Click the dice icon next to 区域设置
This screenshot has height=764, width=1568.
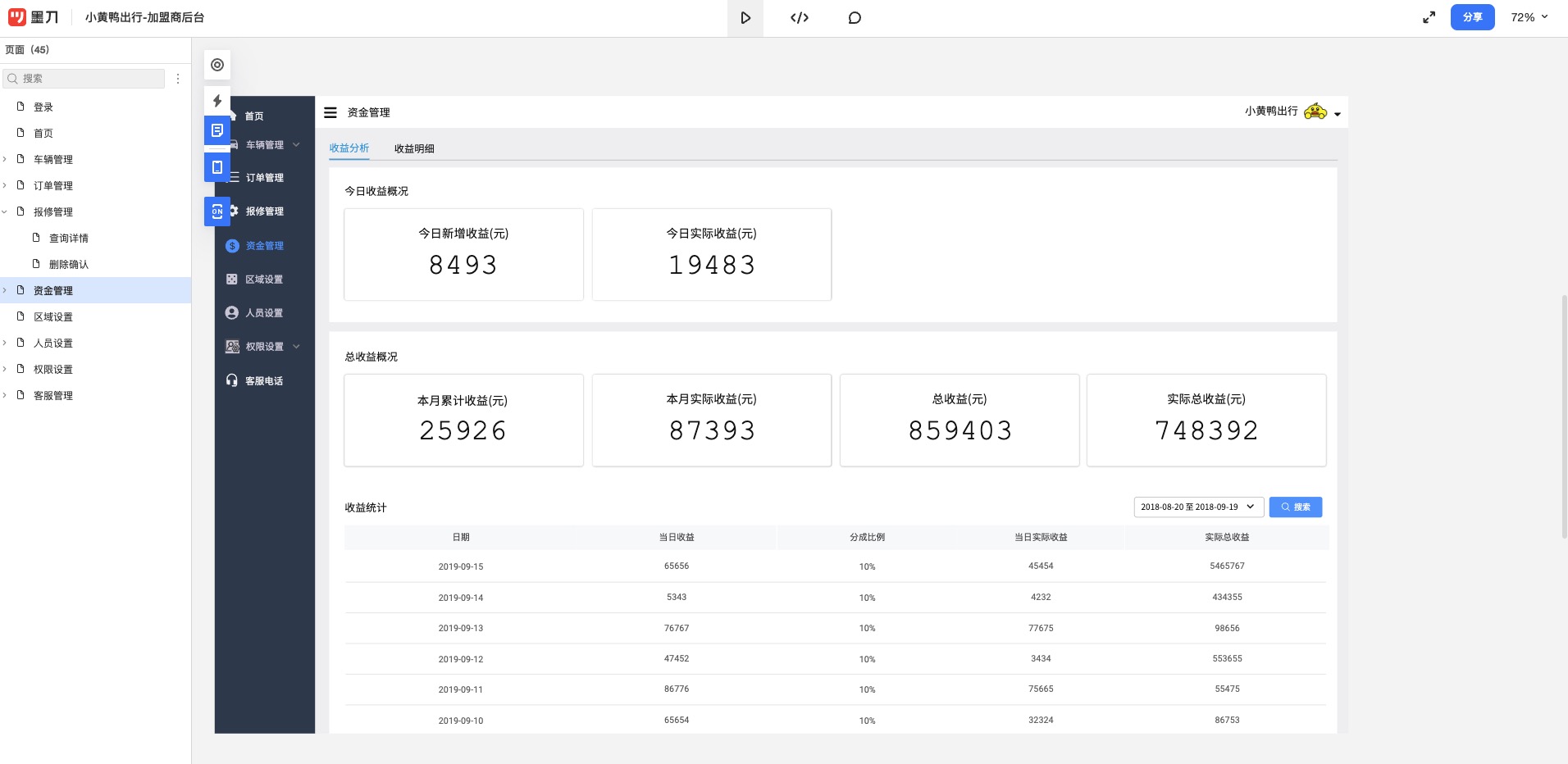pos(232,280)
